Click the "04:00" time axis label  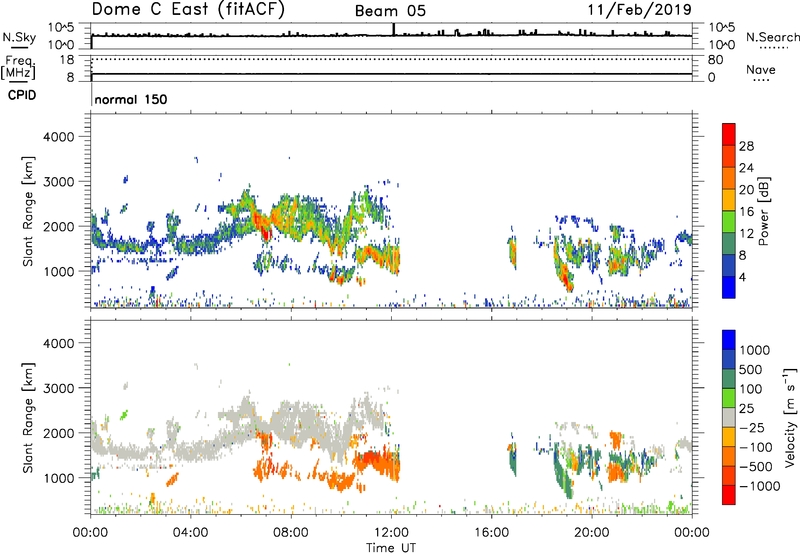(x=191, y=533)
